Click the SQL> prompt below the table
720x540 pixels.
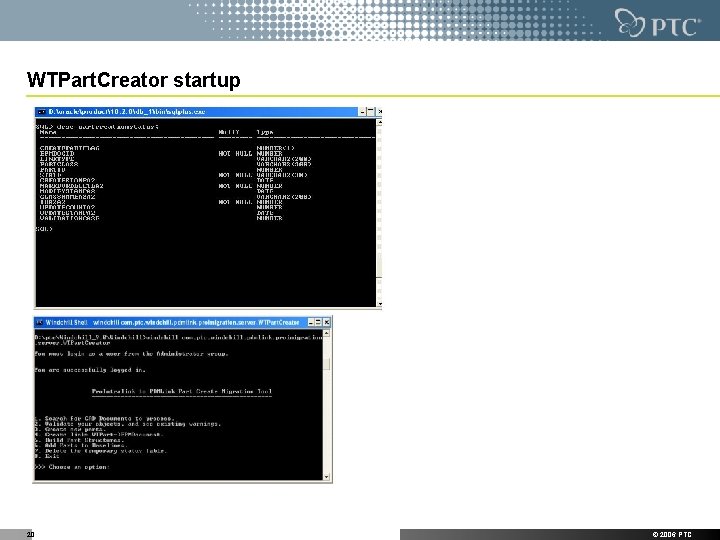44,229
